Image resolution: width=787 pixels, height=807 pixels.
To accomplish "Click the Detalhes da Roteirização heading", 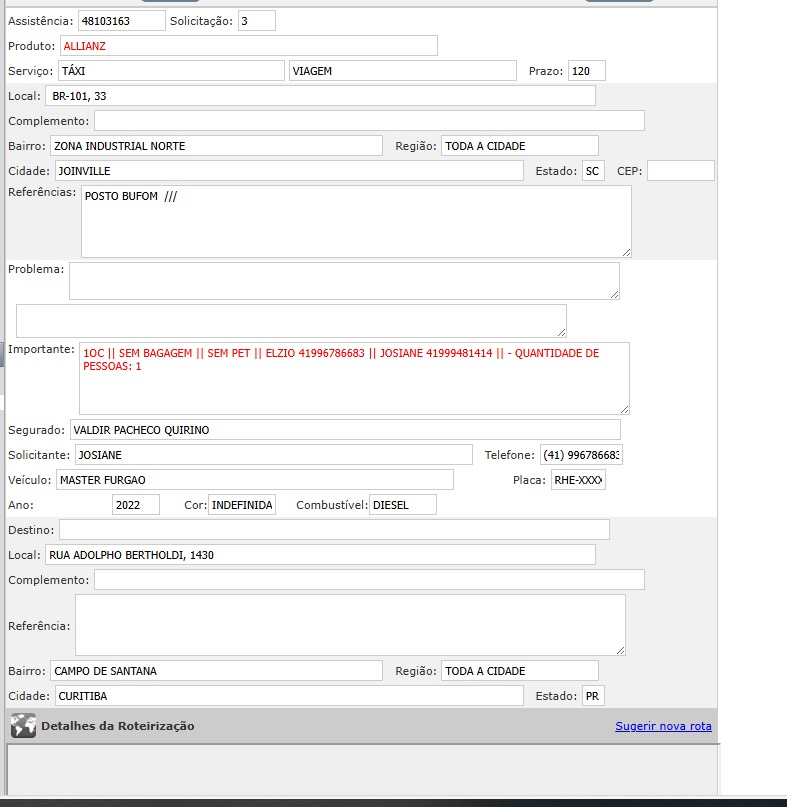I will coord(118,726).
